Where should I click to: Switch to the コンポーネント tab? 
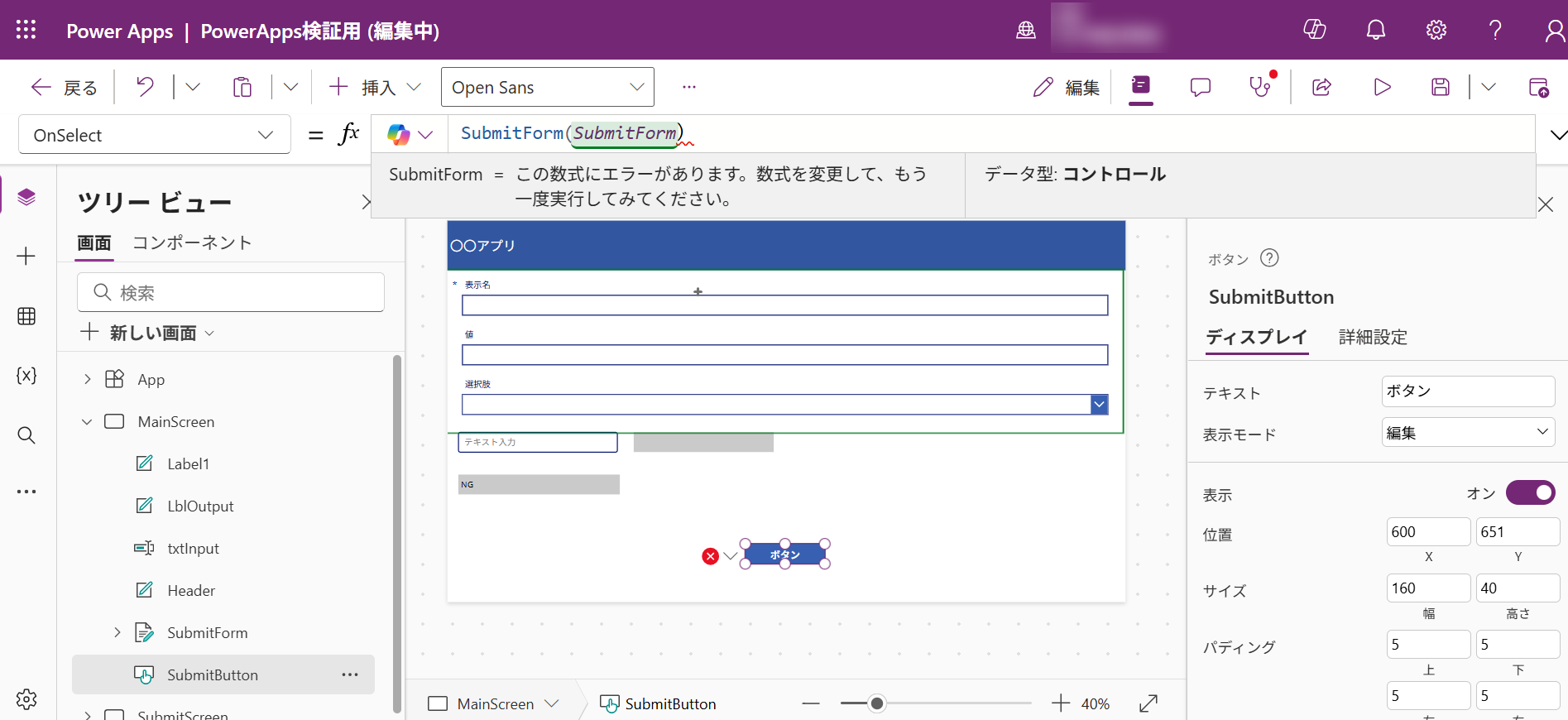[192, 242]
